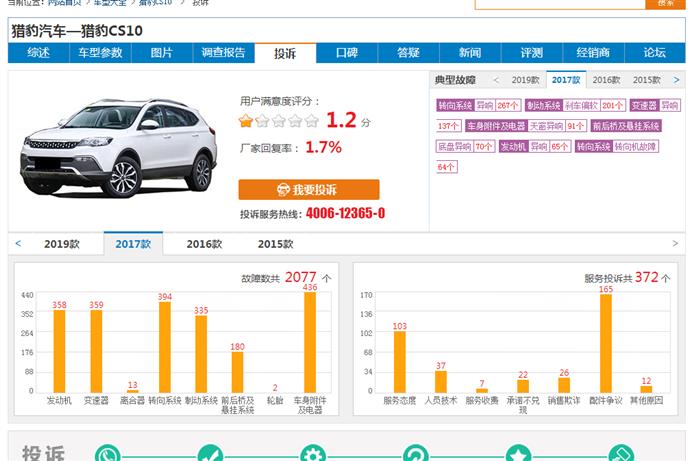Image resolution: width=700 pixels, height=461 pixels.
Task: Open the 图片 tab
Action: pyautogui.click(x=162, y=53)
